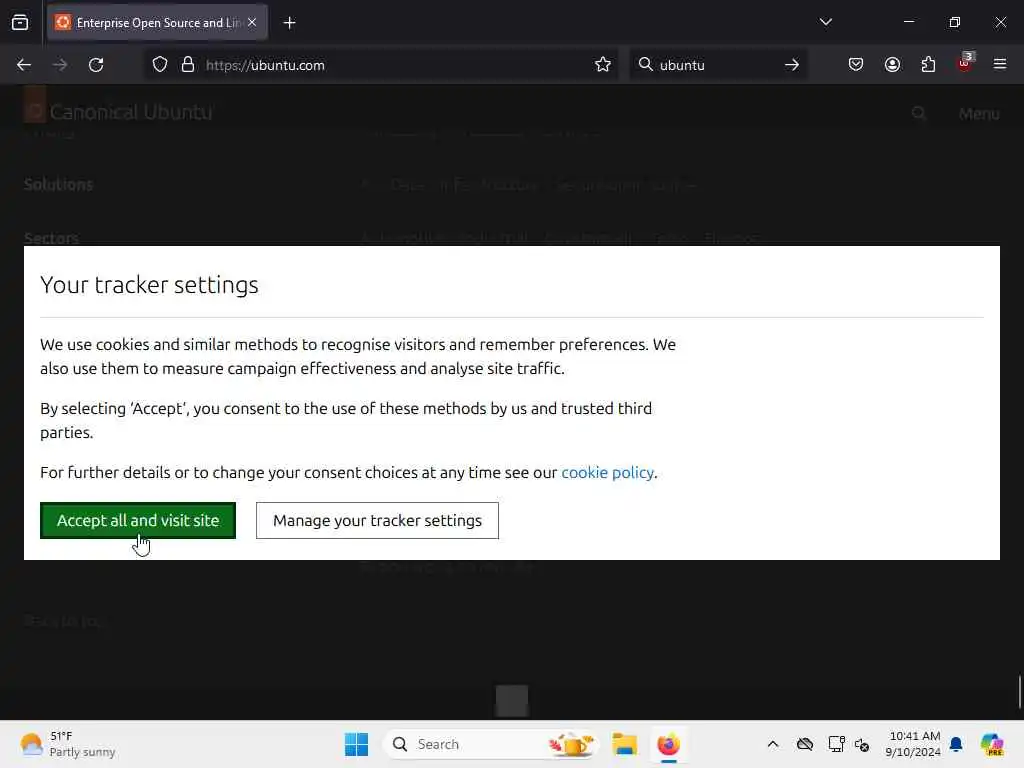Viewport: 1024px width, 768px height.
Task: Open uBlock Origin extension icon
Action: (965, 64)
